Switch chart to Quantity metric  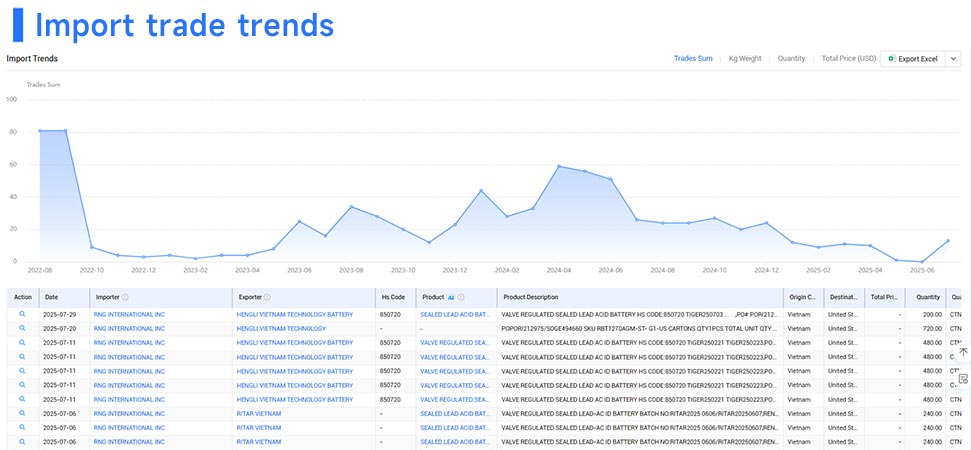[791, 59]
